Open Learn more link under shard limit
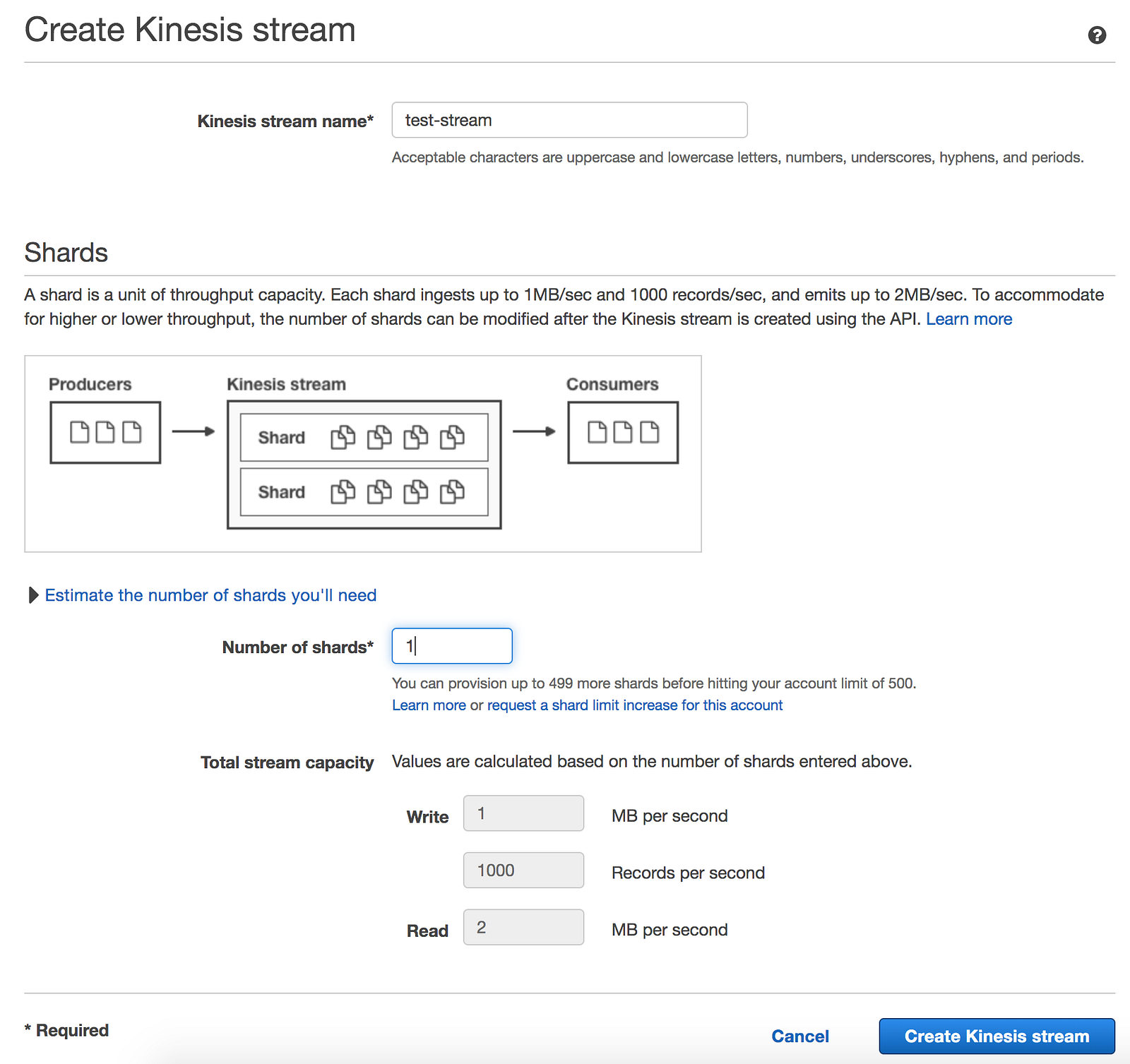 point(429,705)
